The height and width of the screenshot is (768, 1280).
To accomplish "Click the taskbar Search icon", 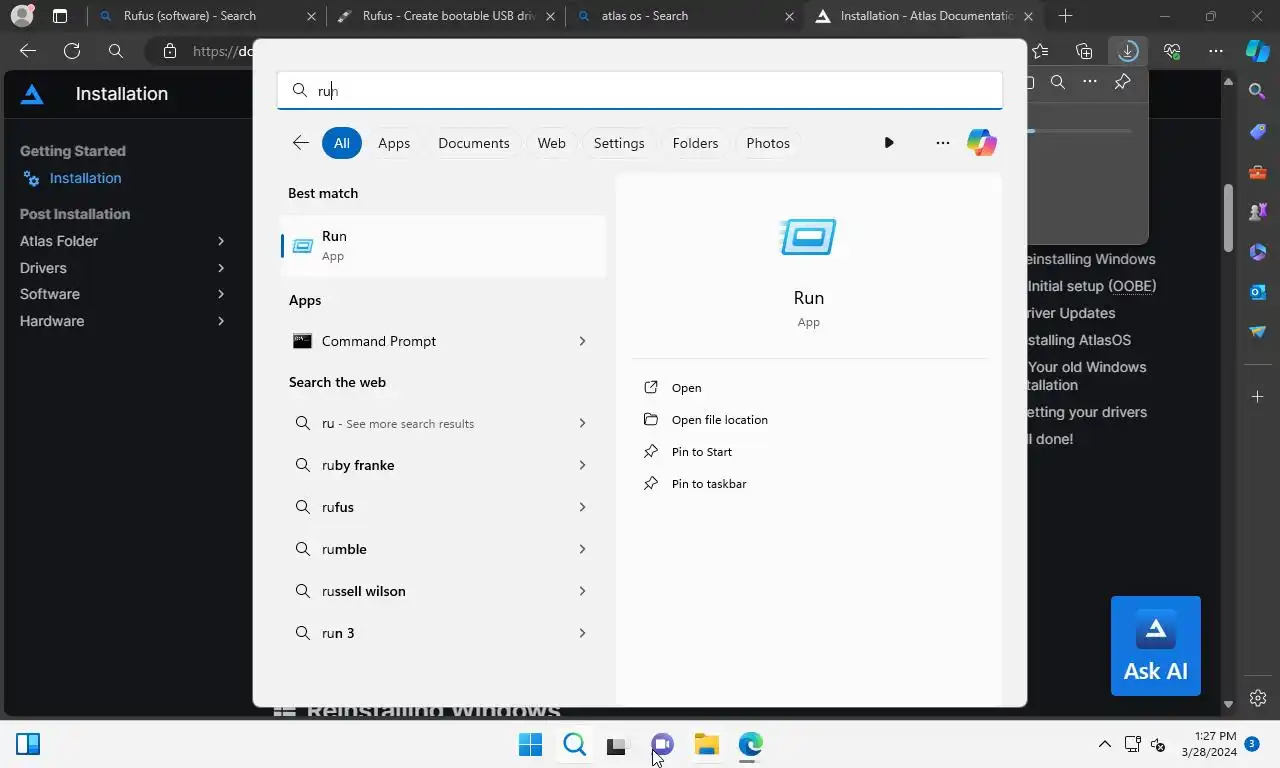I will click(574, 744).
